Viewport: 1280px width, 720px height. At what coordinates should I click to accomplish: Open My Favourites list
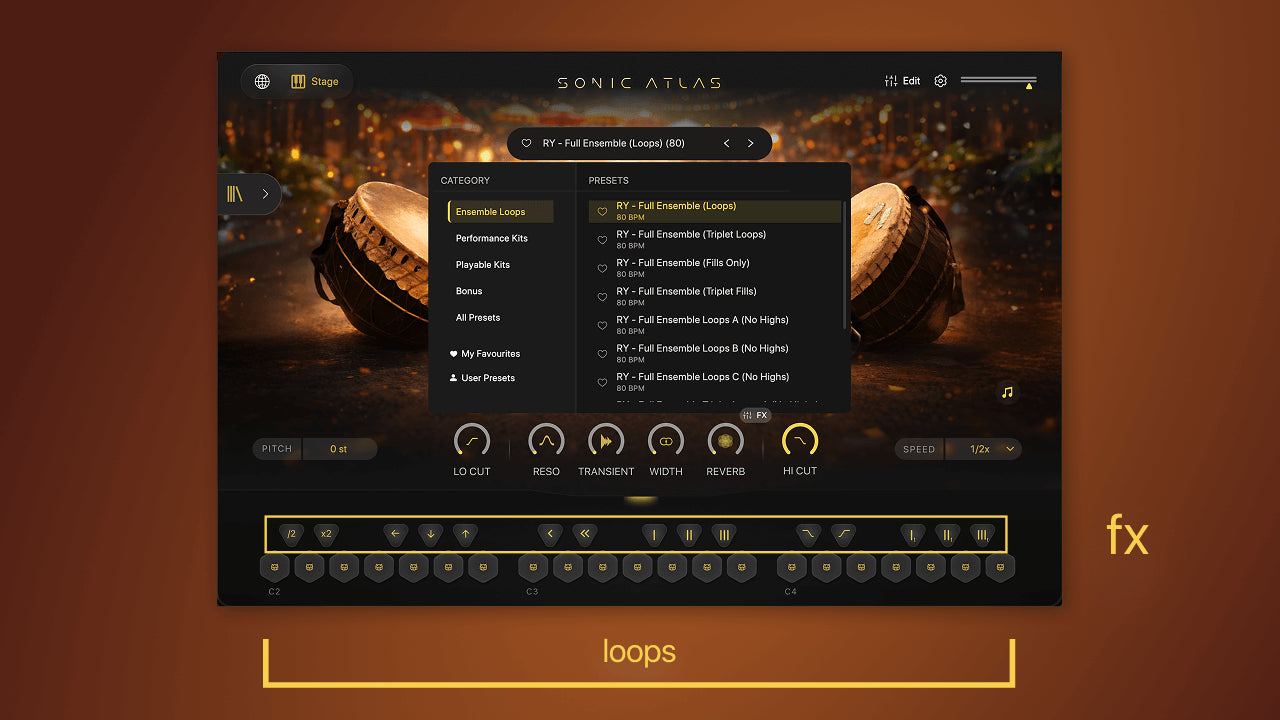point(485,354)
